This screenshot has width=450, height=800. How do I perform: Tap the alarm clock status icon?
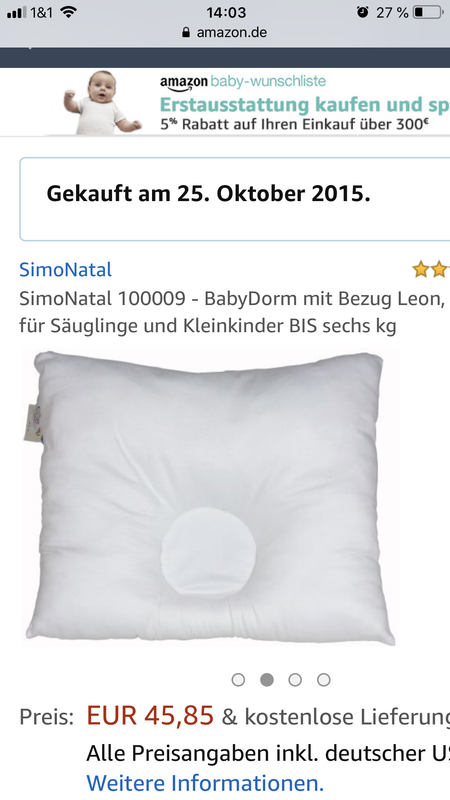363,12
